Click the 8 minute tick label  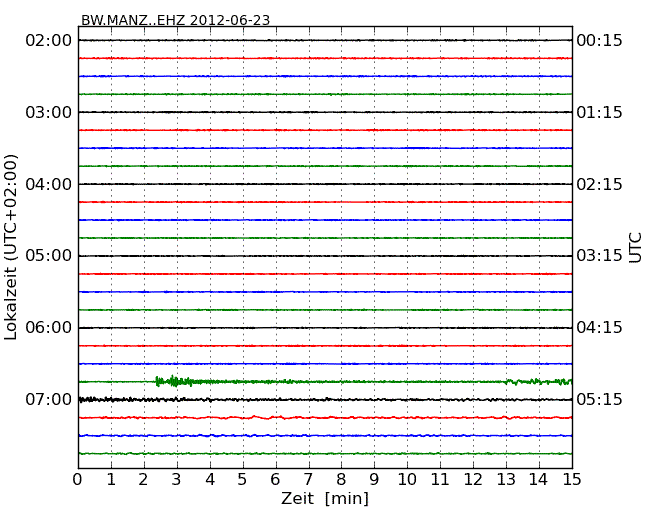coord(341,480)
